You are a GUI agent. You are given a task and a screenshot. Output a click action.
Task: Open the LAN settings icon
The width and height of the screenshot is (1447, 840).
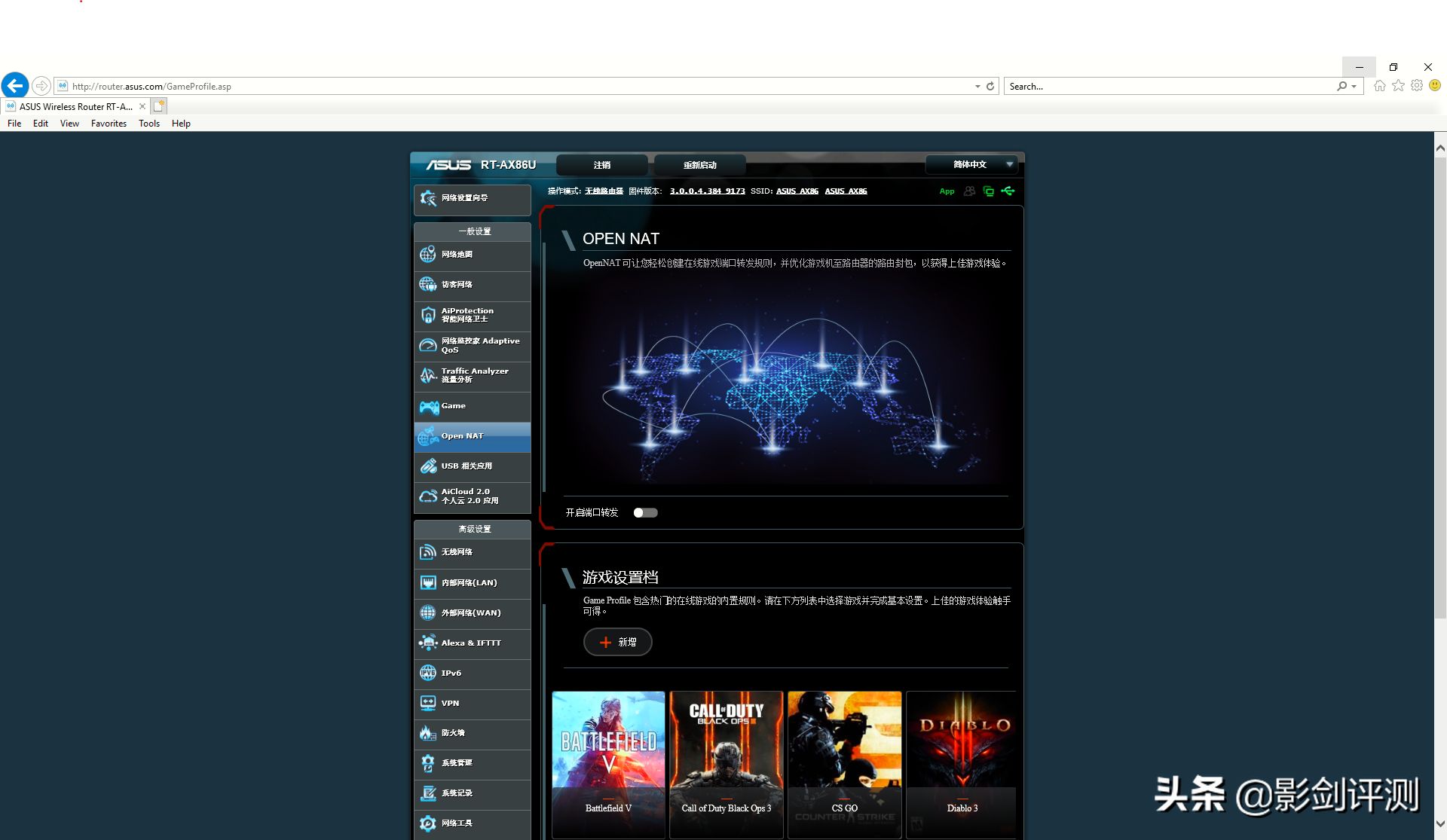[428, 583]
